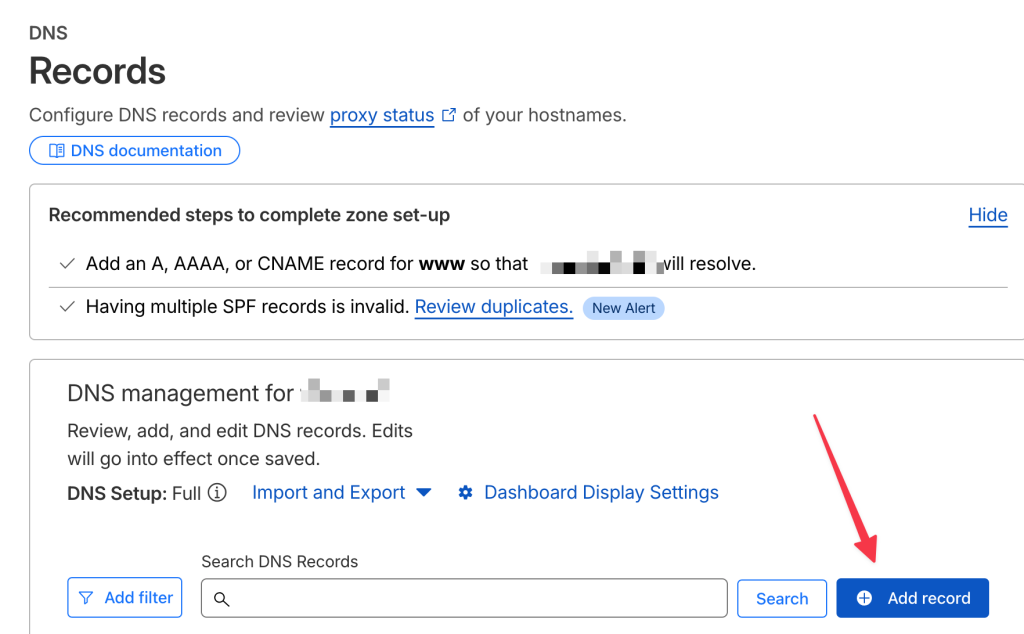Viewport: 1024px width, 634px height.
Task: Click the caret arrow after Import and Export
Action: click(x=423, y=493)
